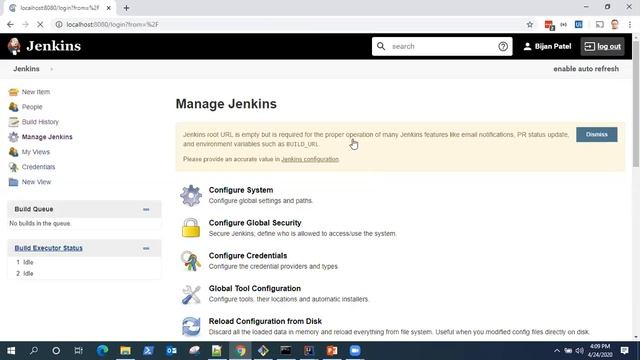This screenshot has width=640, height=360.
Task: Collapse the Build Queue panel
Action: tap(146, 209)
